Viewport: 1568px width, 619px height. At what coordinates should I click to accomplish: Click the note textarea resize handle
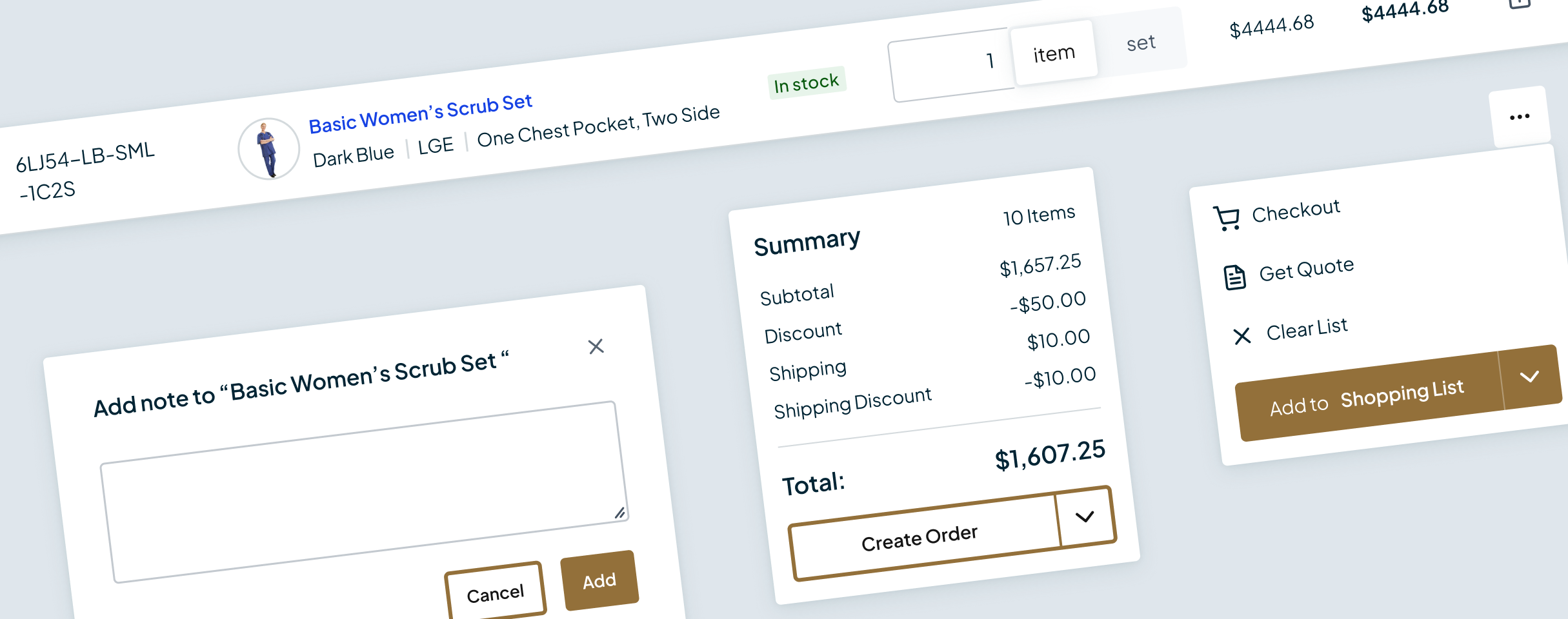coord(619,513)
